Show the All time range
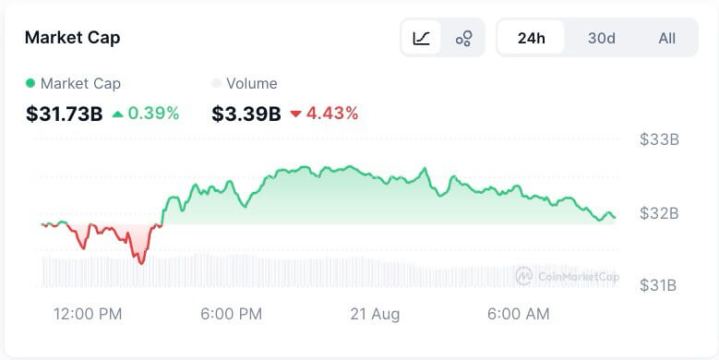The width and height of the screenshot is (719, 360). 667,38
